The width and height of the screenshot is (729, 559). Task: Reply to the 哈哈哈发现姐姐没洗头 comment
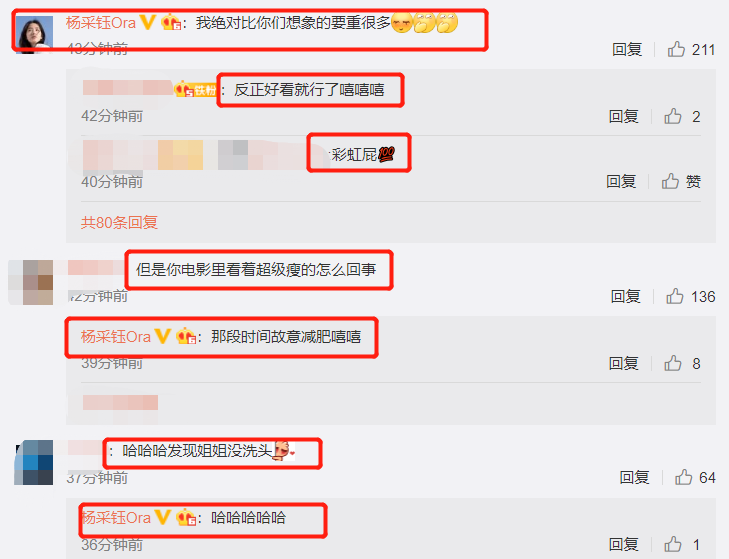pyautogui.click(x=634, y=477)
